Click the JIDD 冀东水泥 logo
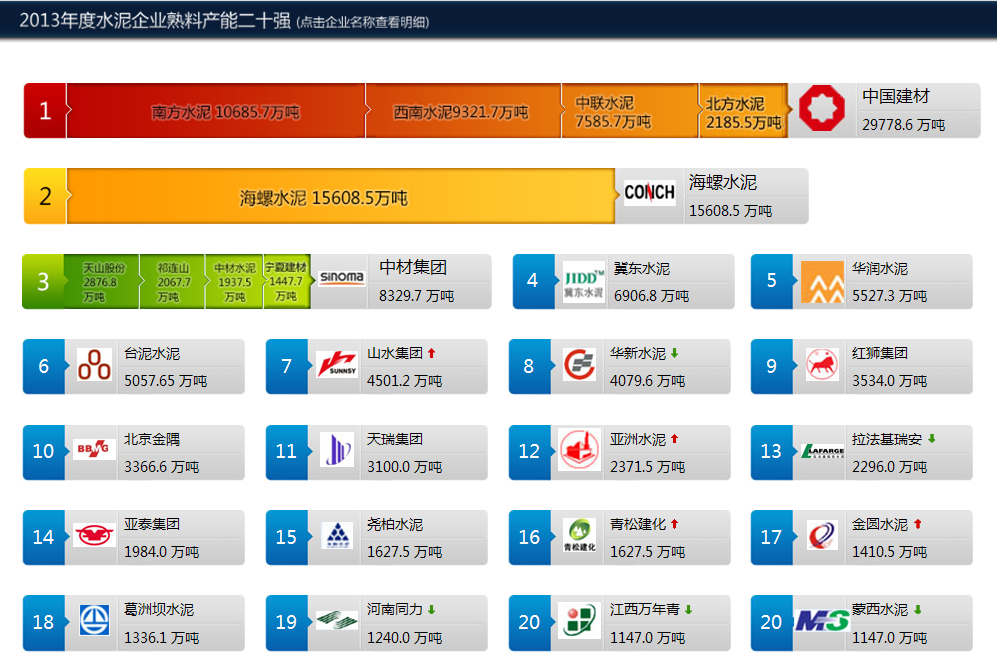Screen dimensions: 997x667 (x=584, y=282)
